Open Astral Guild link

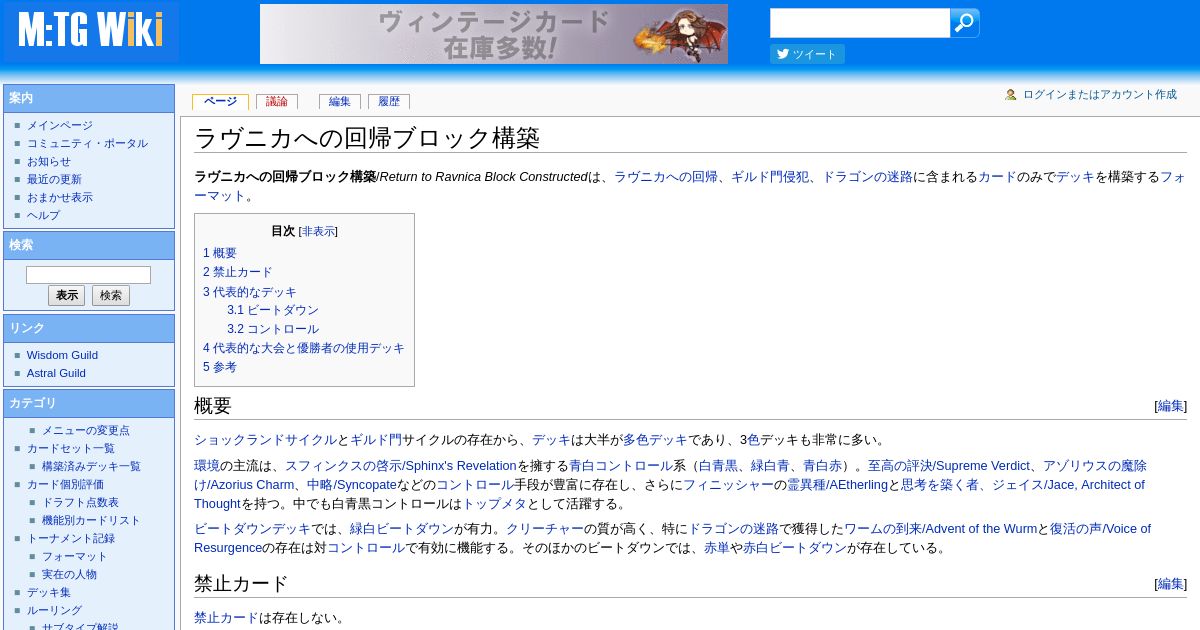tap(56, 373)
